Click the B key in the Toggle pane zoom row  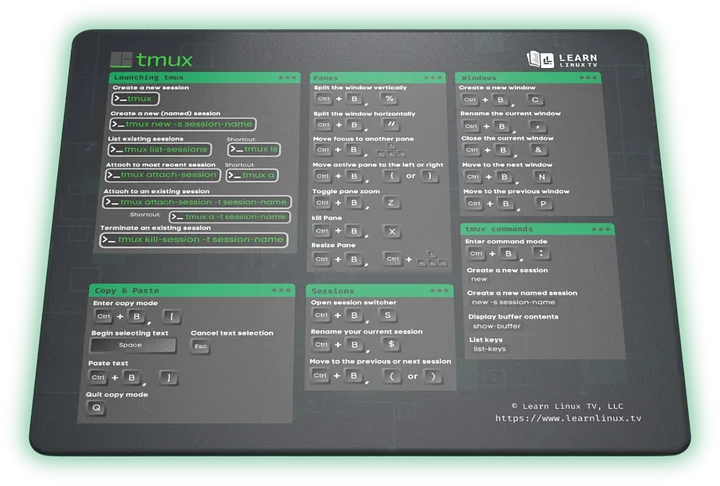[x=354, y=202]
